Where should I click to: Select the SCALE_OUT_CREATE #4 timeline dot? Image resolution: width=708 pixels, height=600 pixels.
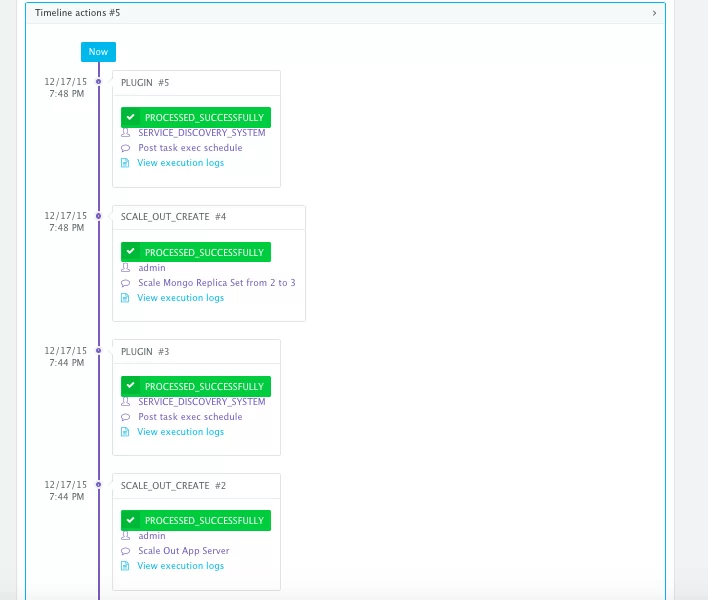(98, 216)
